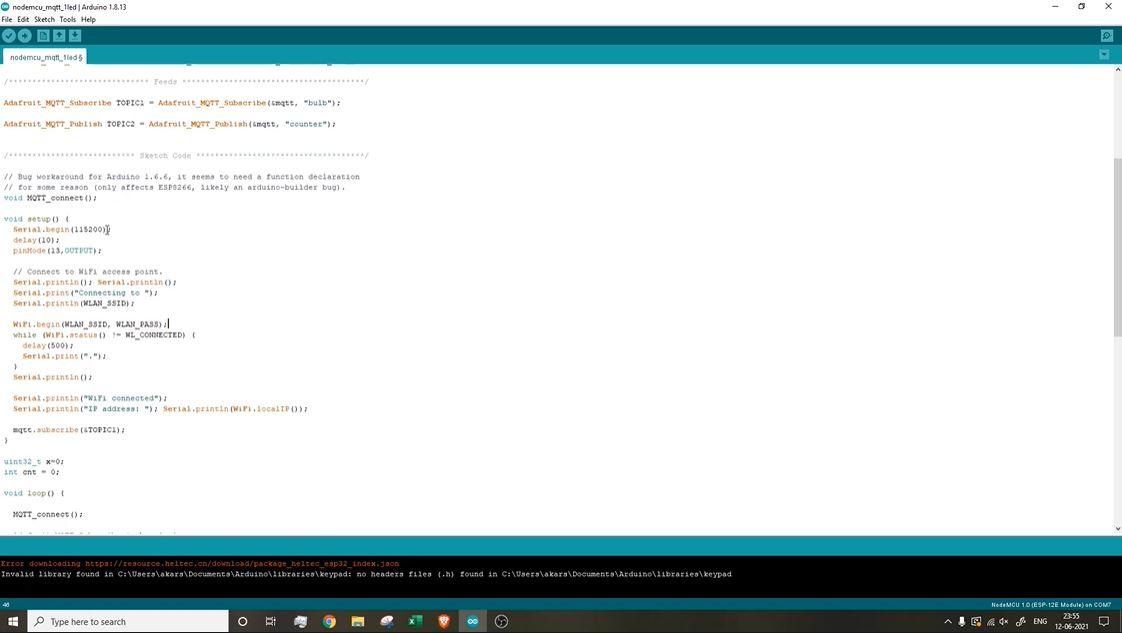Image resolution: width=1122 pixels, height=633 pixels.
Task: Open the Edit menu
Action: [x=23, y=19]
